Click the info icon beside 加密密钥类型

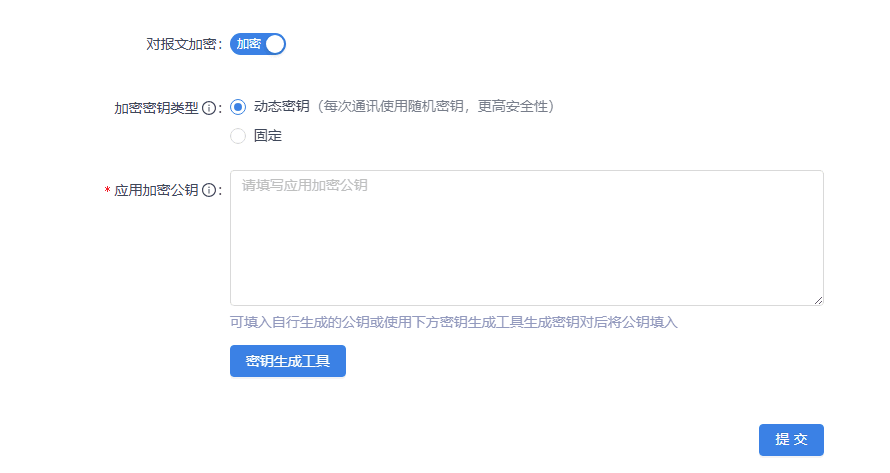(x=209, y=108)
